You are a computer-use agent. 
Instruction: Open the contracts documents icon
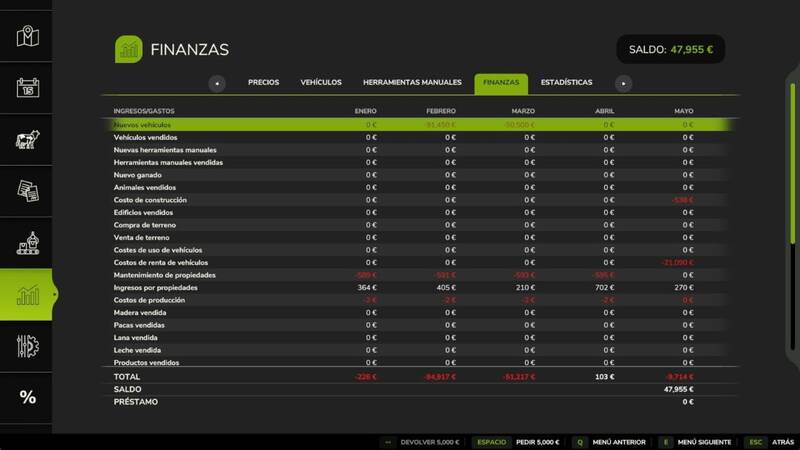click(28, 191)
